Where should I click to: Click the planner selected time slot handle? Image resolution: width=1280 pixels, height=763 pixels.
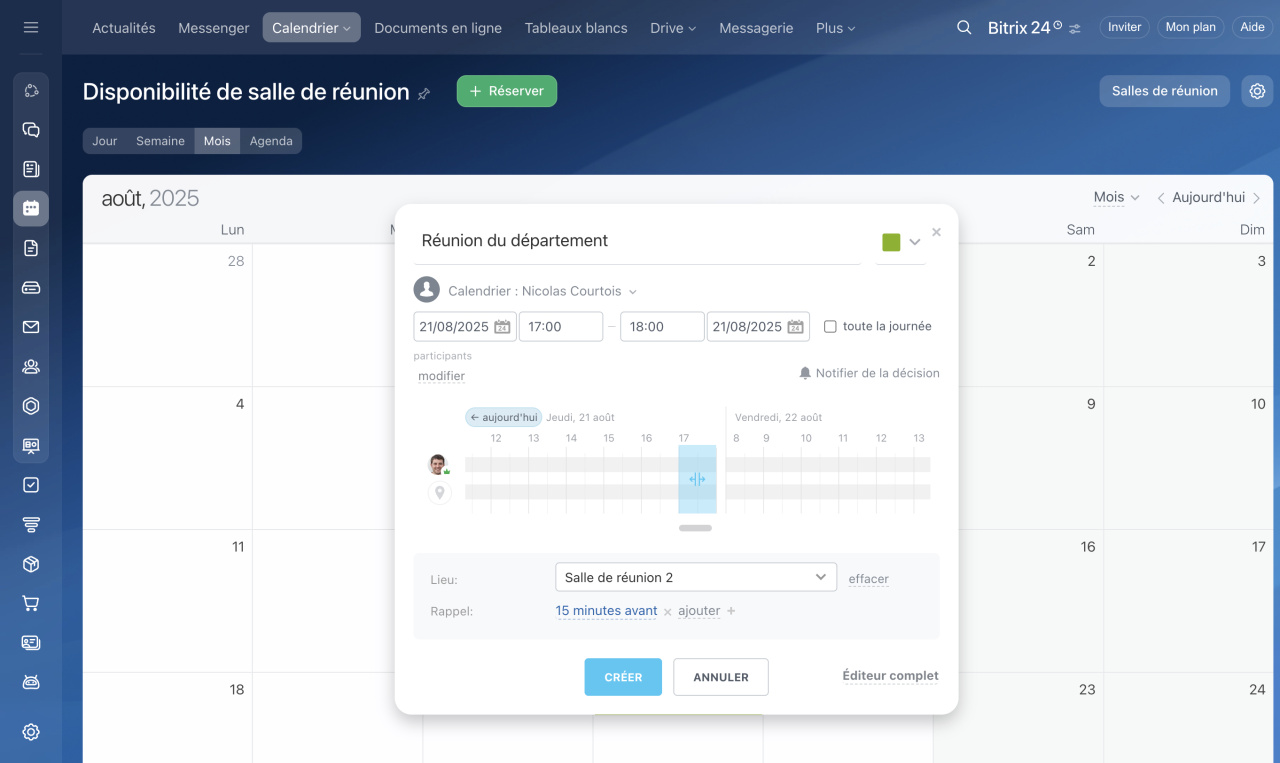click(x=697, y=479)
